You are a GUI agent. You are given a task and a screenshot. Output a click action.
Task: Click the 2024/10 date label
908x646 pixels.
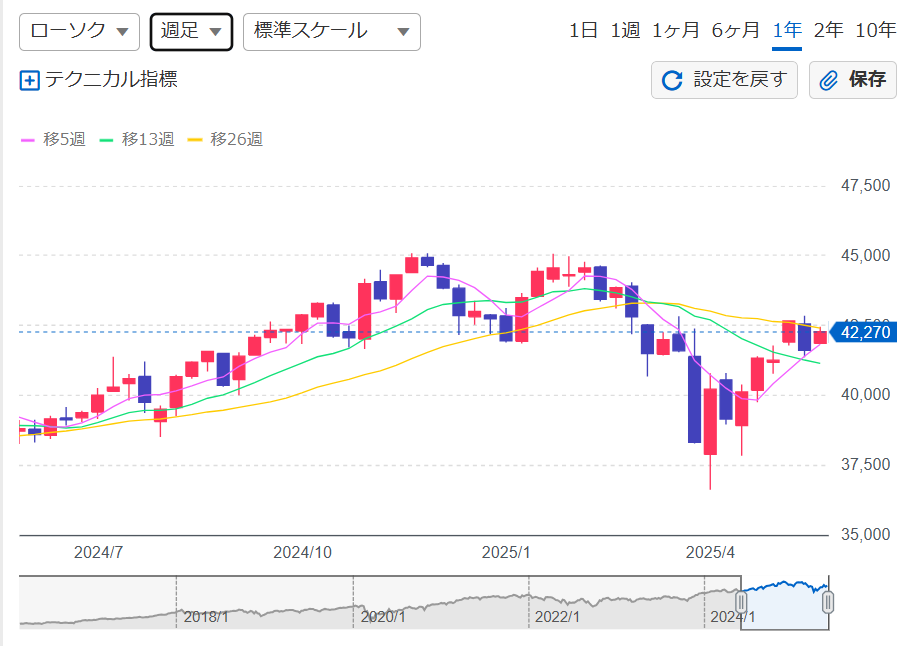pos(302,552)
